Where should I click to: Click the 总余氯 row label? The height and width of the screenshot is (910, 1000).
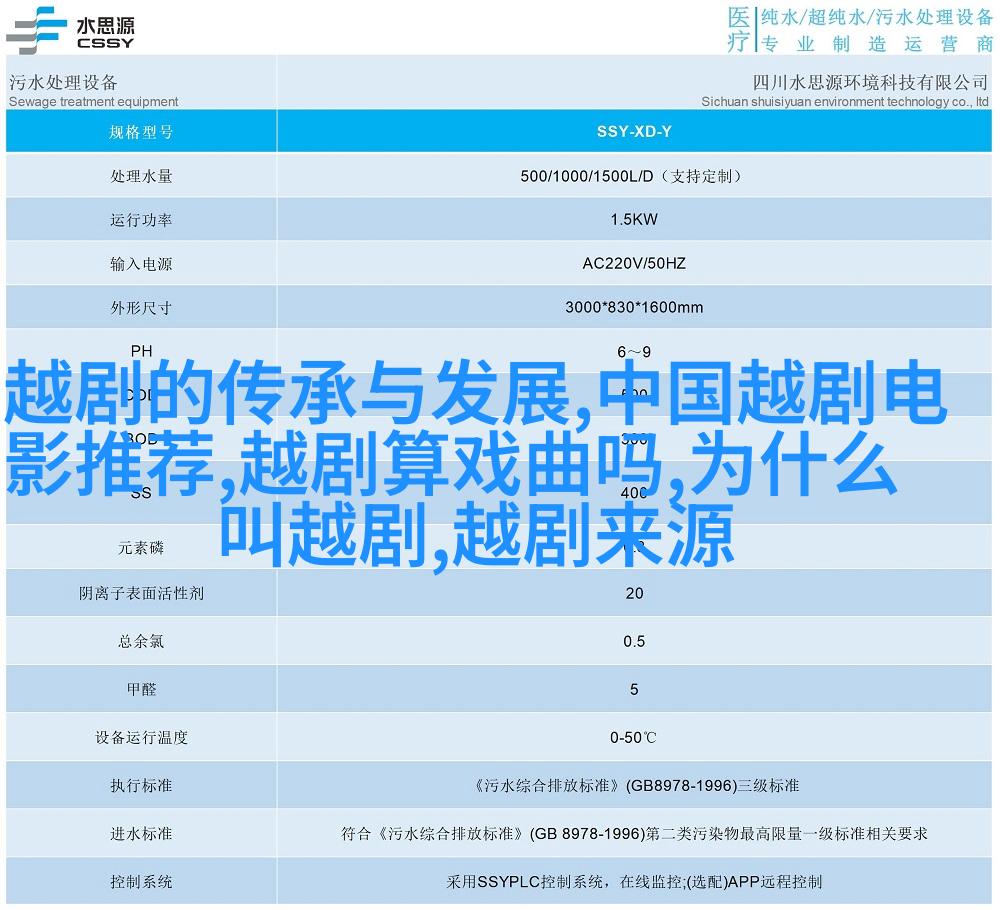point(141,641)
